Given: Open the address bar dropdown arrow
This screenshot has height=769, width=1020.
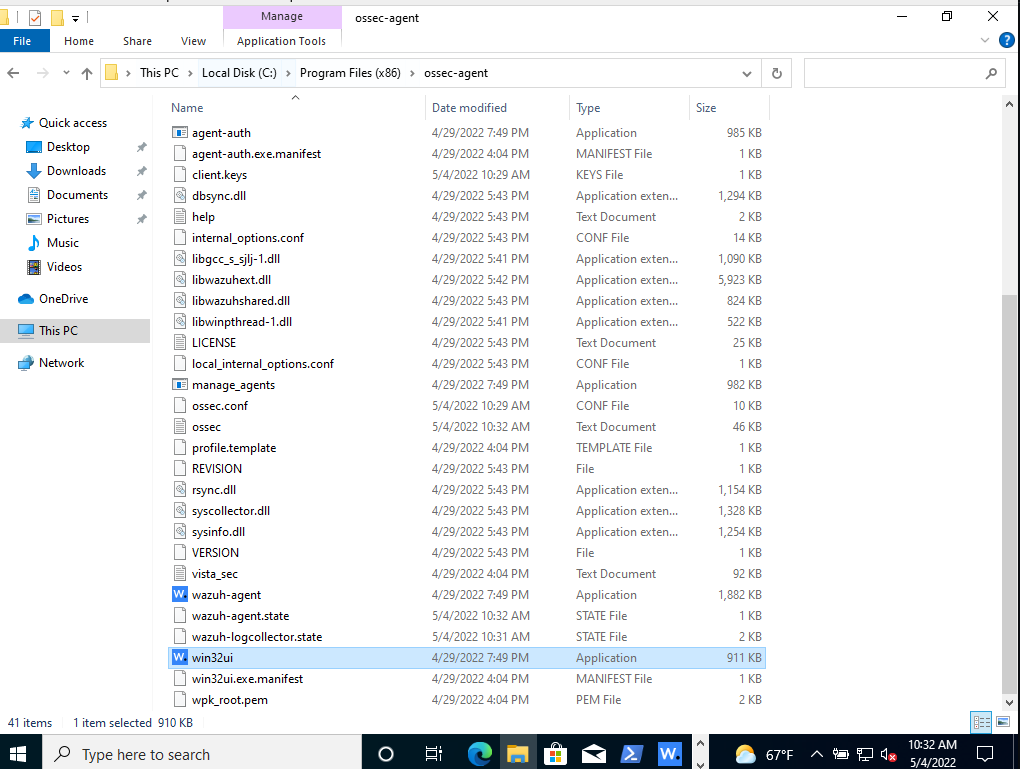Looking at the screenshot, I should (746, 73).
